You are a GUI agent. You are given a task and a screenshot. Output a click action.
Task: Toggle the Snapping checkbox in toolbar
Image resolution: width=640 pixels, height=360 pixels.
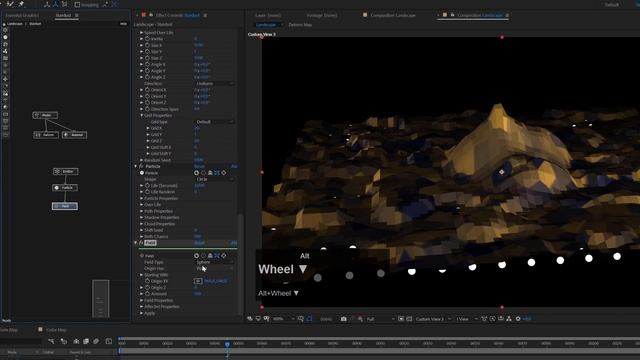(77, 5)
